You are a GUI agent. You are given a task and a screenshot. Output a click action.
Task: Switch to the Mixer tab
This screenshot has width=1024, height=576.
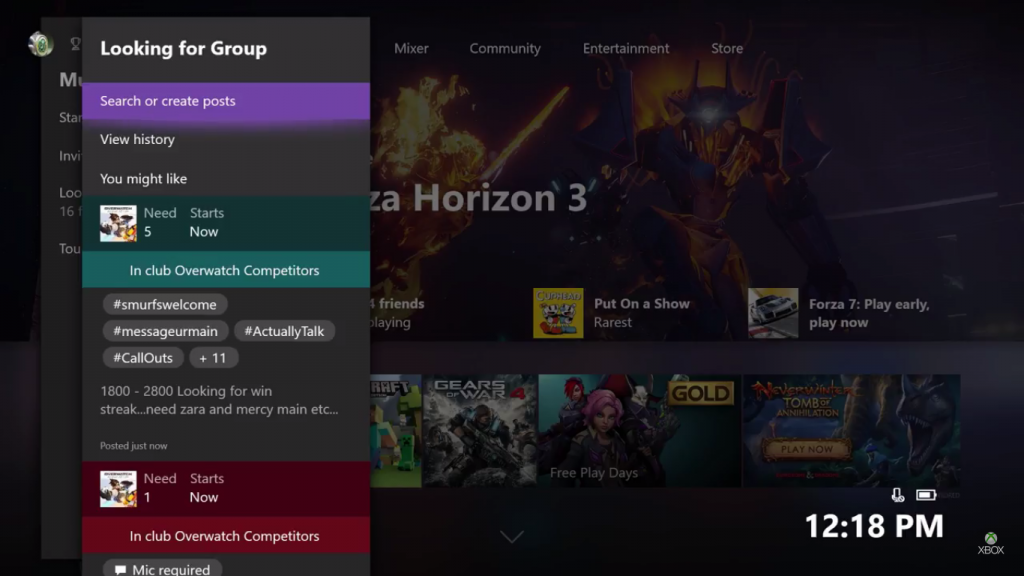411,48
